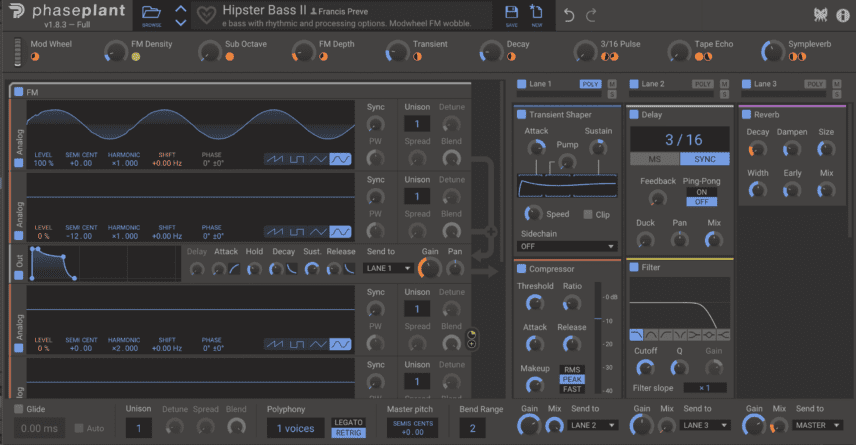Disable the Delay effect
This screenshot has width=856, height=445.
coord(634,114)
